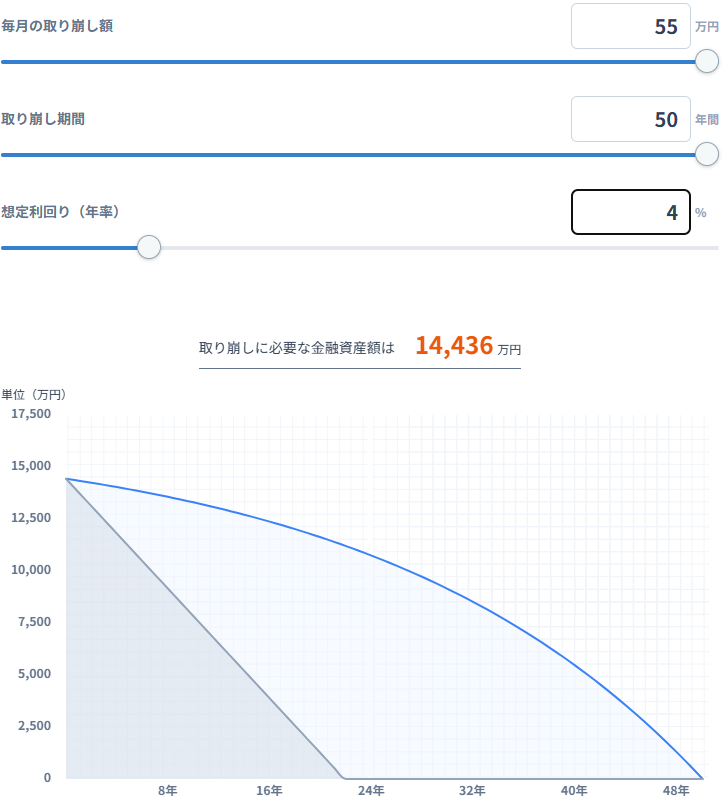Click the 8年 x-axis label
The image size is (724, 809).
[167, 791]
